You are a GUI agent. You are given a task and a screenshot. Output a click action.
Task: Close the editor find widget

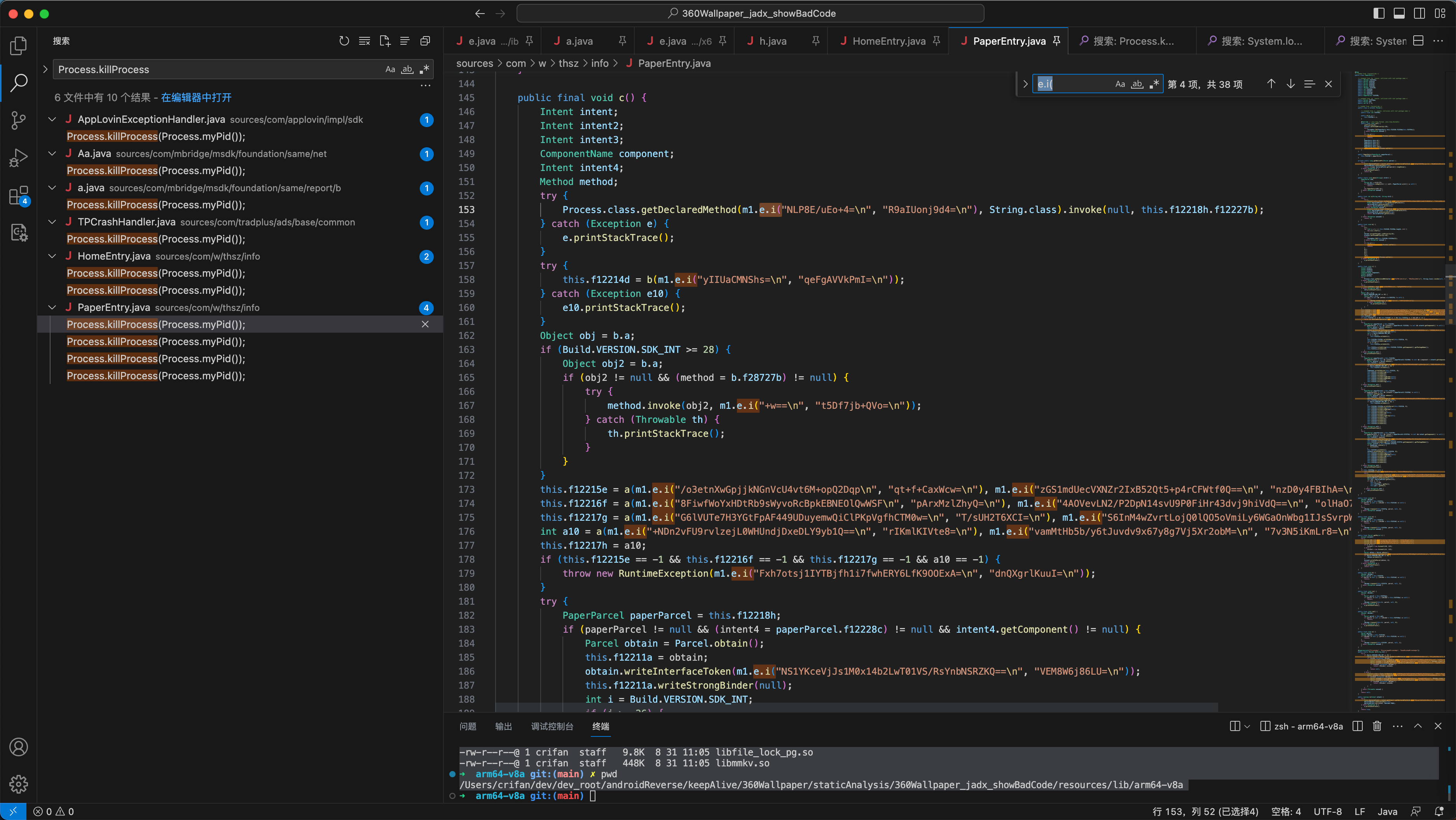1328,84
